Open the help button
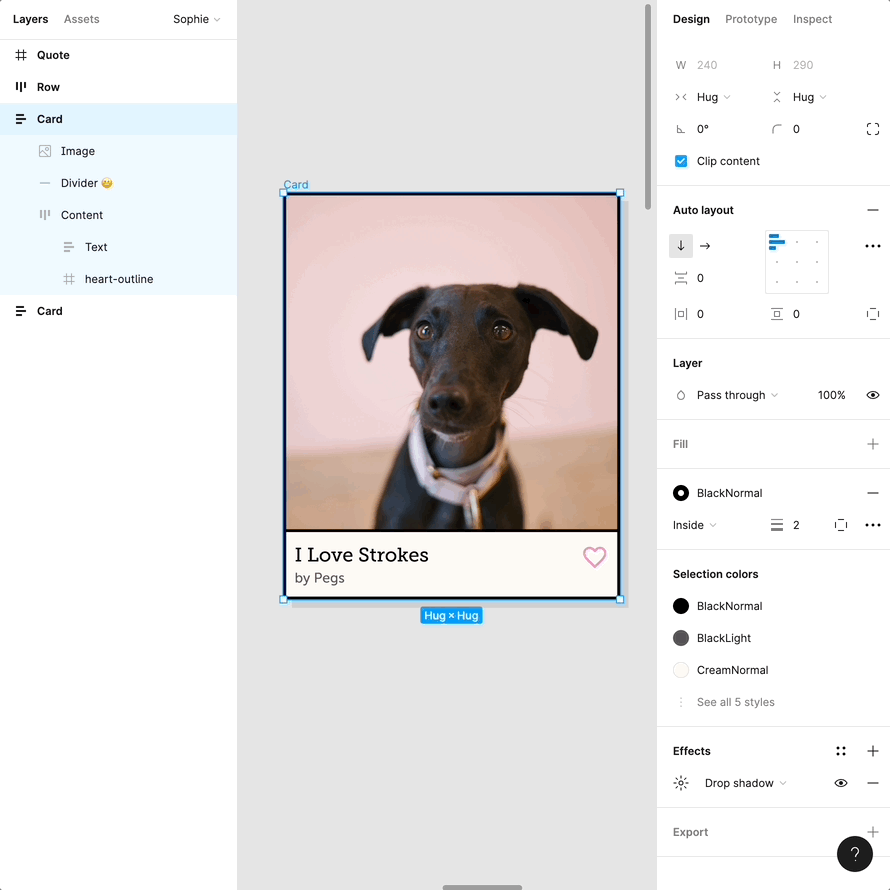Image resolution: width=890 pixels, height=890 pixels. tap(854, 853)
